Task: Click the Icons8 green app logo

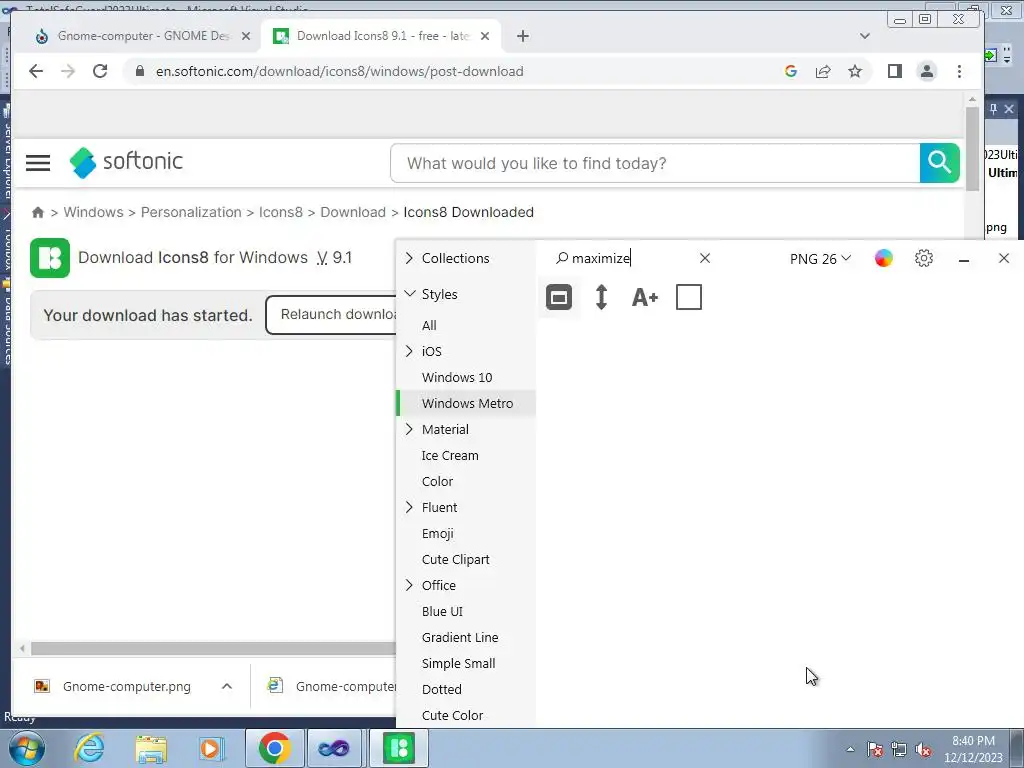Action: pos(50,258)
